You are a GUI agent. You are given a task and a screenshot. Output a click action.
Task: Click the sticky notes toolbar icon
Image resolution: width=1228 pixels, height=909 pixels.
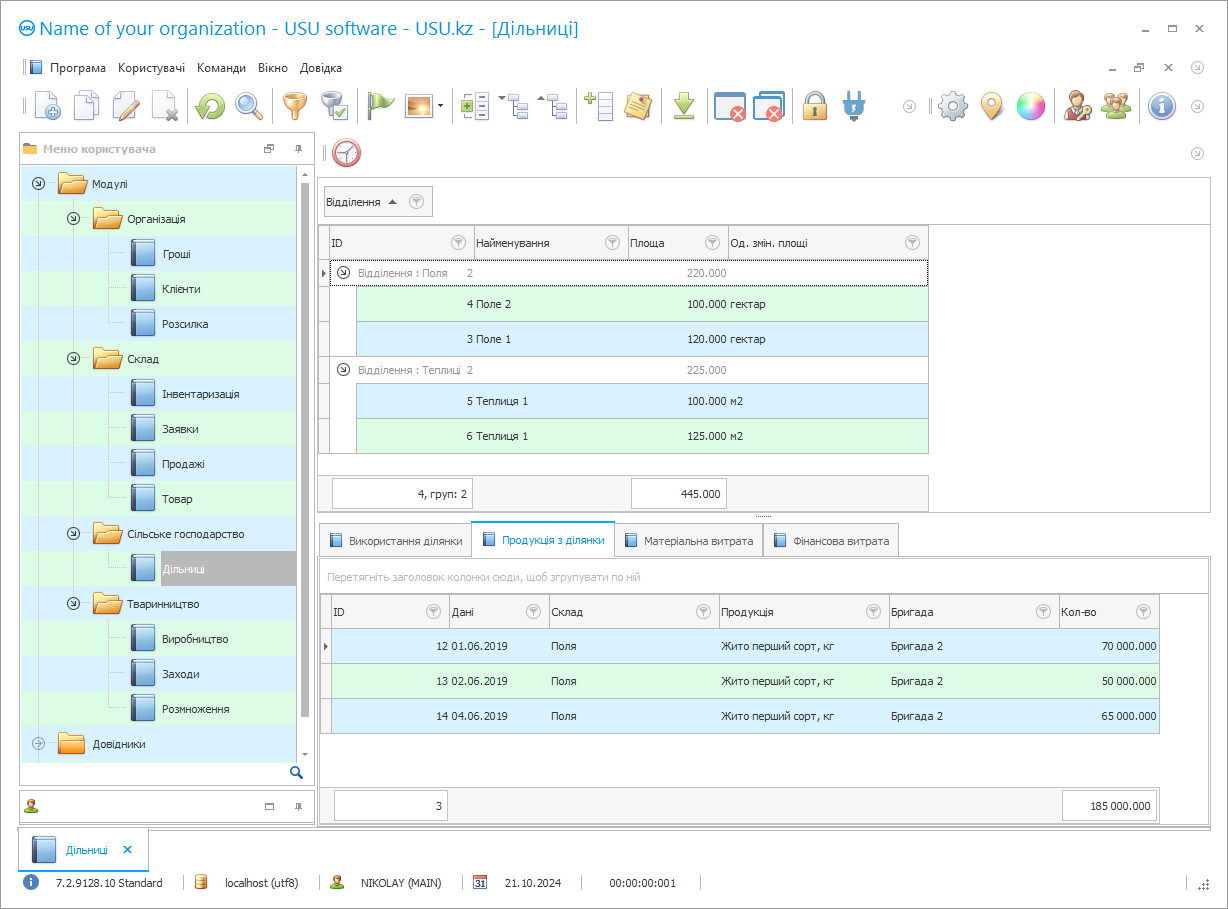tap(638, 106)
